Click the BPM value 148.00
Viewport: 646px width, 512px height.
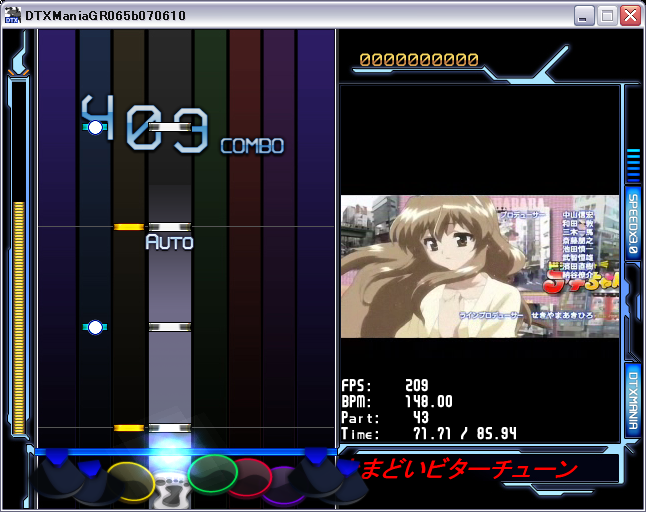[x=428, y=402]
